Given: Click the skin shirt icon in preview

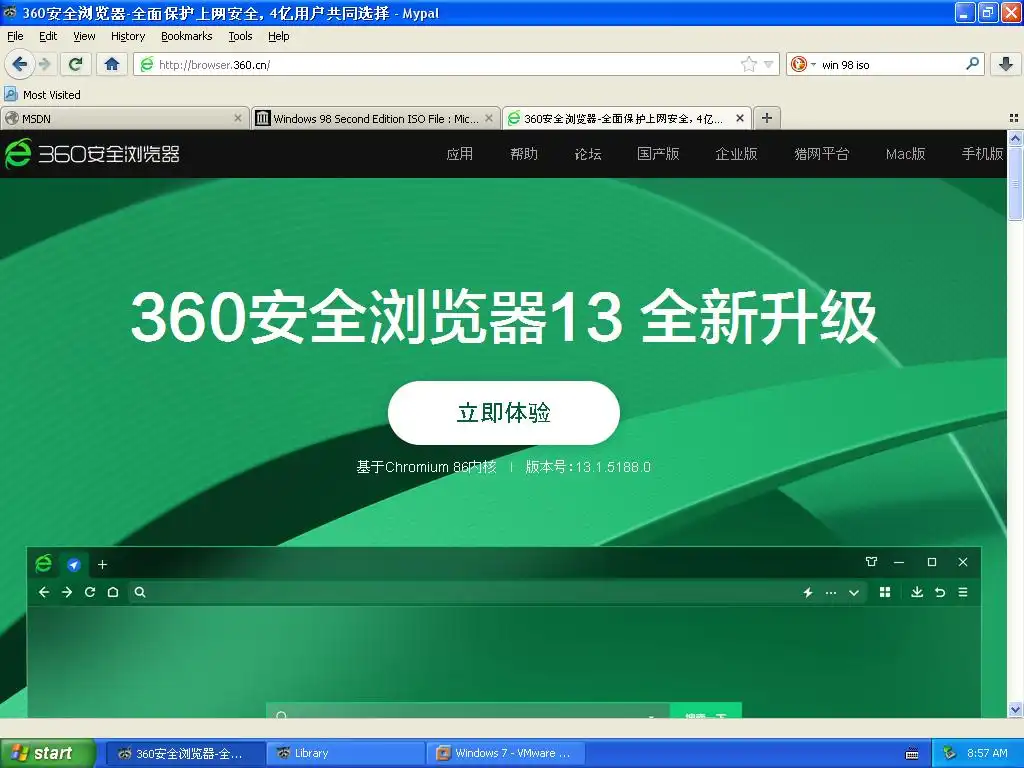Looking at the screenshot, I should [871, 562].
